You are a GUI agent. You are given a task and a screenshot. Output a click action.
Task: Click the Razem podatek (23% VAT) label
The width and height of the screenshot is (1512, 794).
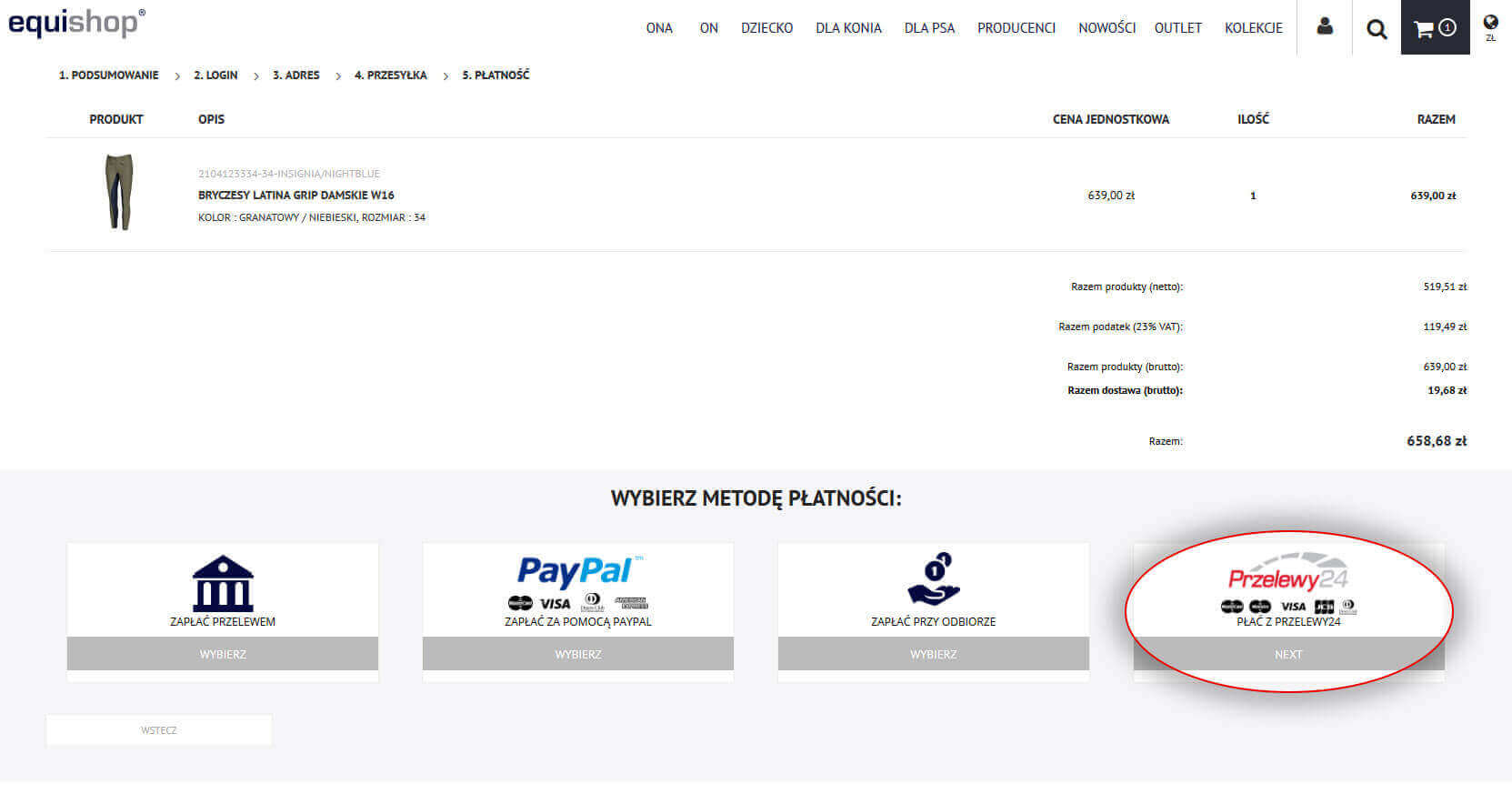click(1121, 327)
